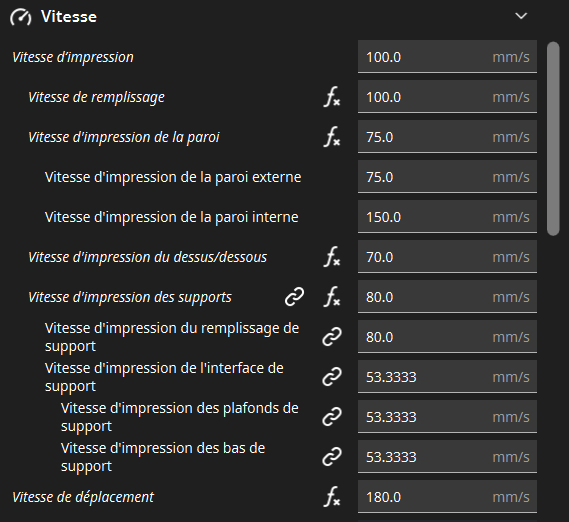Collapse the Vitesse section with the chevron

[521, 16]
